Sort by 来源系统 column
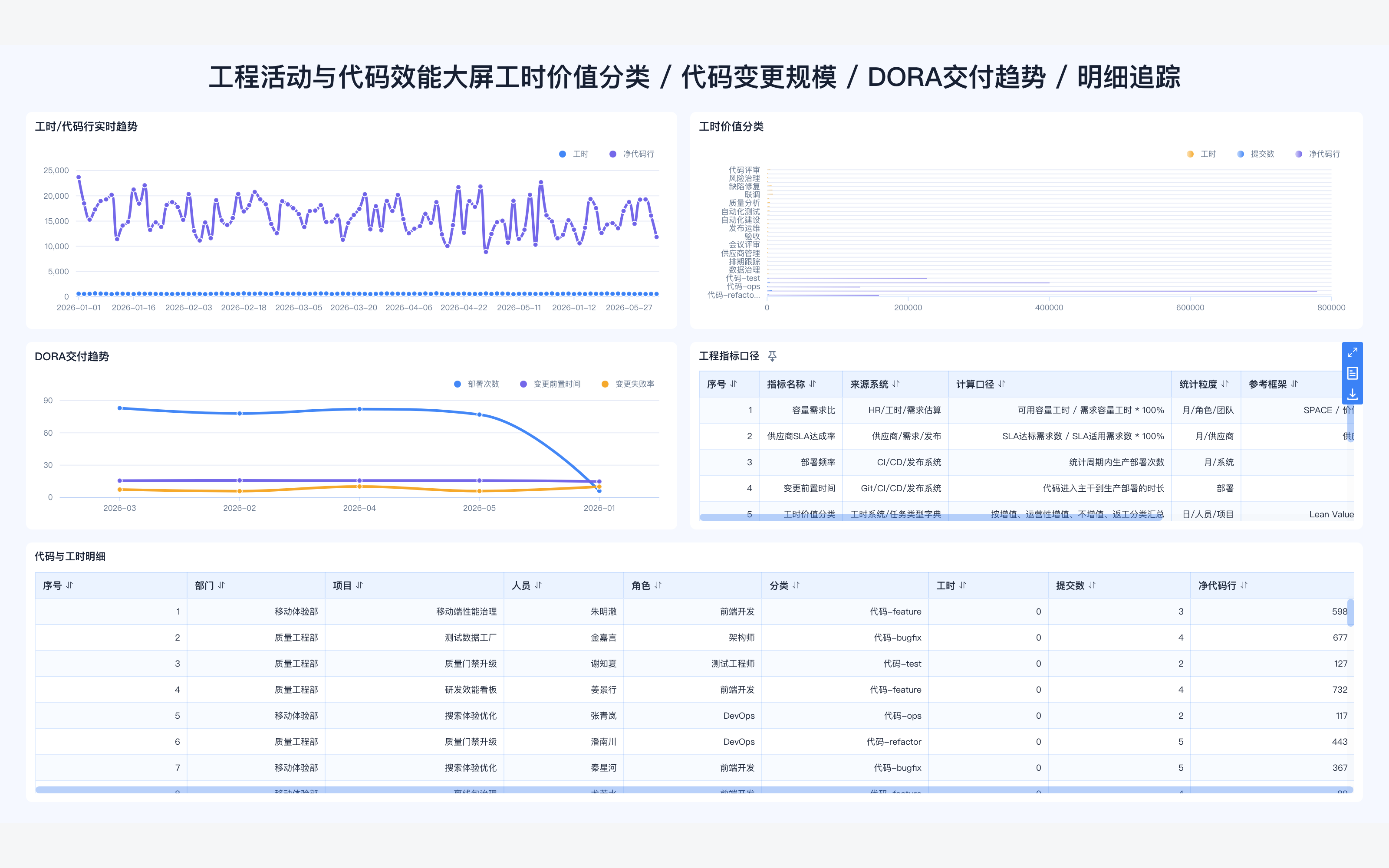Screen dimensions: 1389x868 pyautogui.click(x=896, y=384)
